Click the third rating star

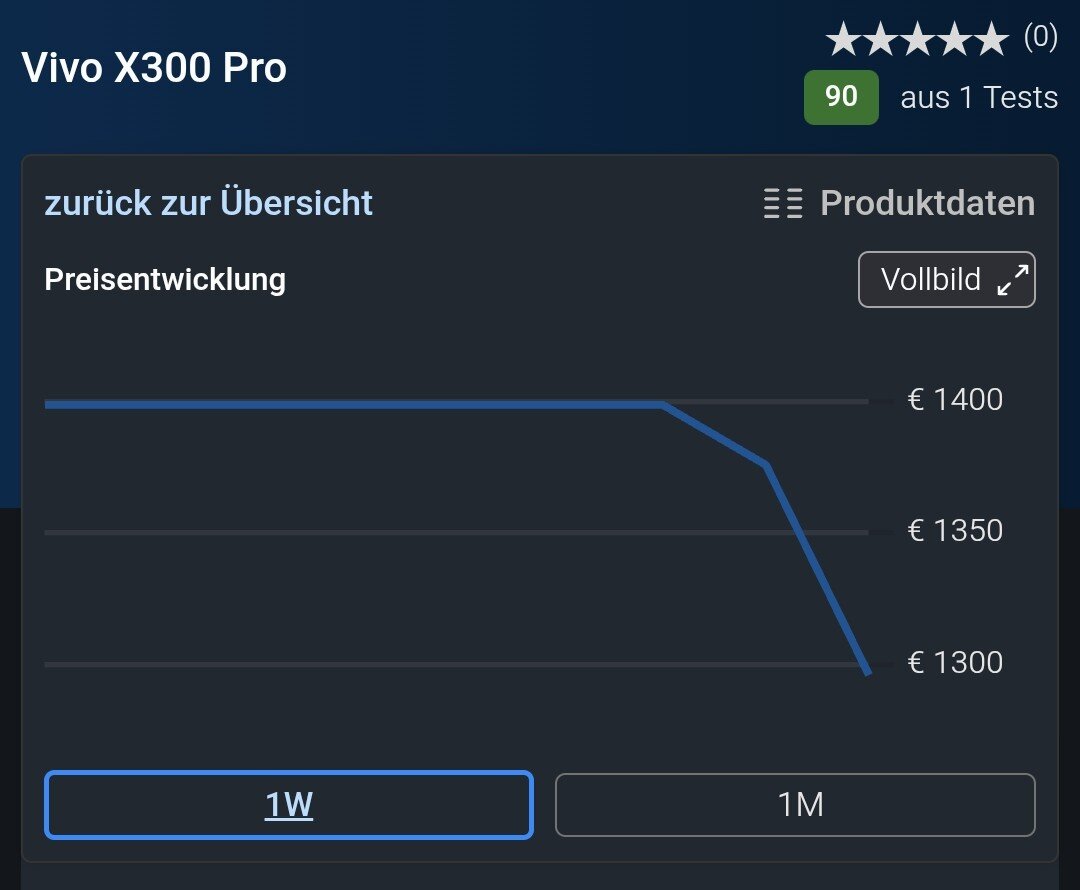918,41
